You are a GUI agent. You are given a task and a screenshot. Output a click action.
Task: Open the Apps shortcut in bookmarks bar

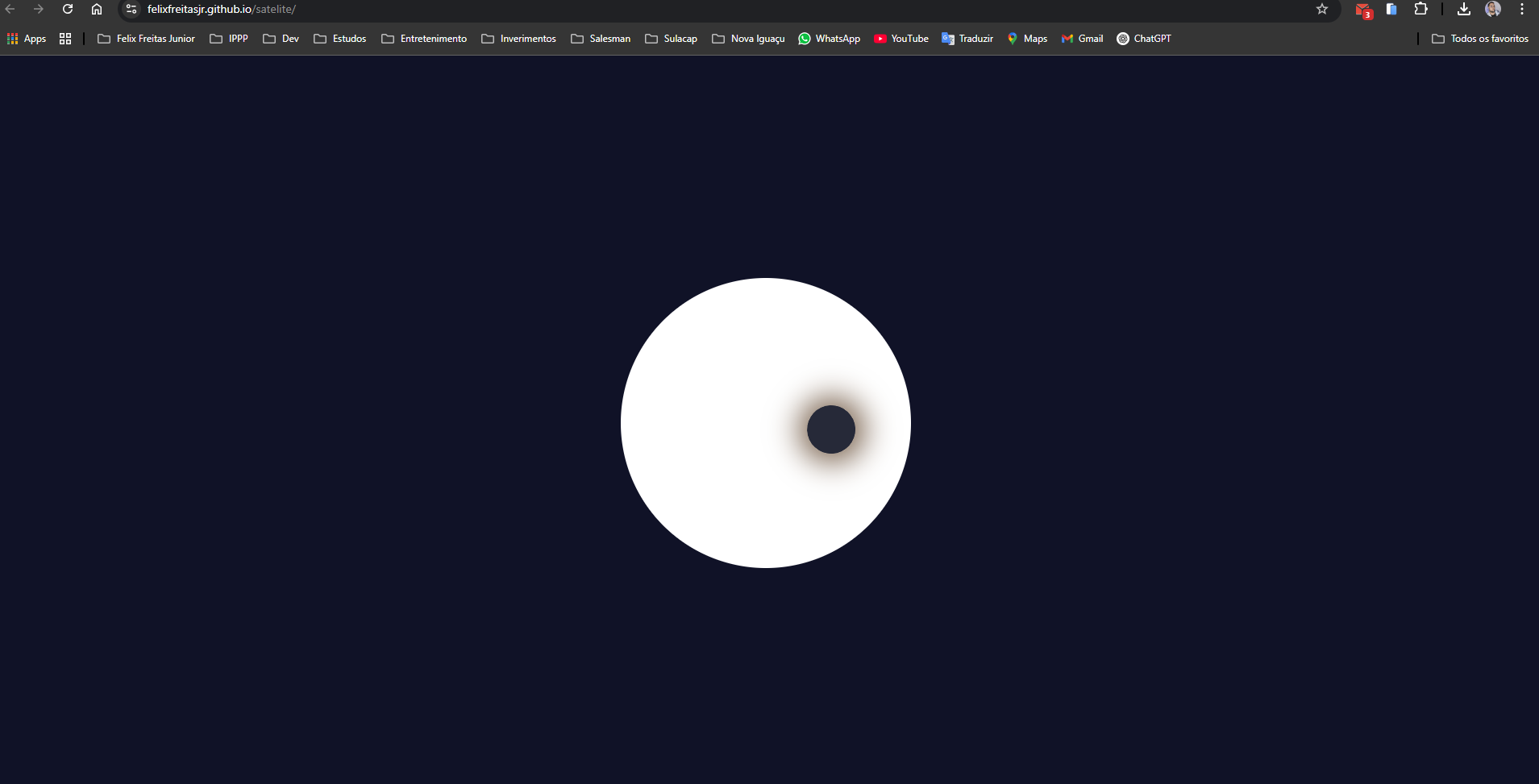(x=27, y=39)
